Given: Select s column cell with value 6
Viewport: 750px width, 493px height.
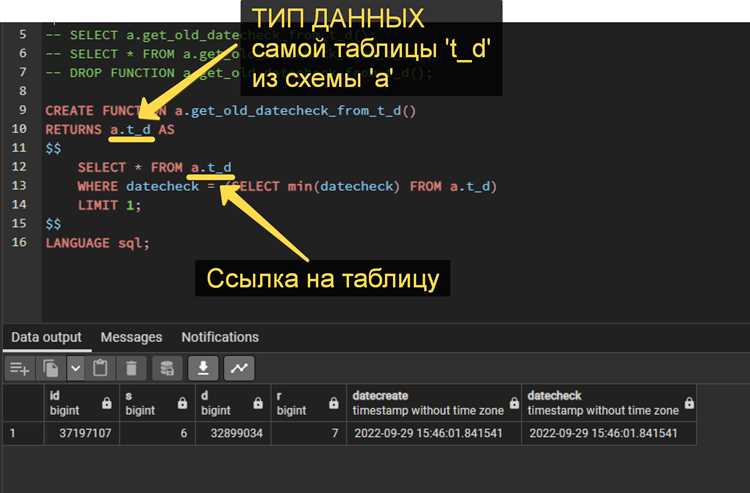Looking at the screenshot, I should (x=157, y=433).
